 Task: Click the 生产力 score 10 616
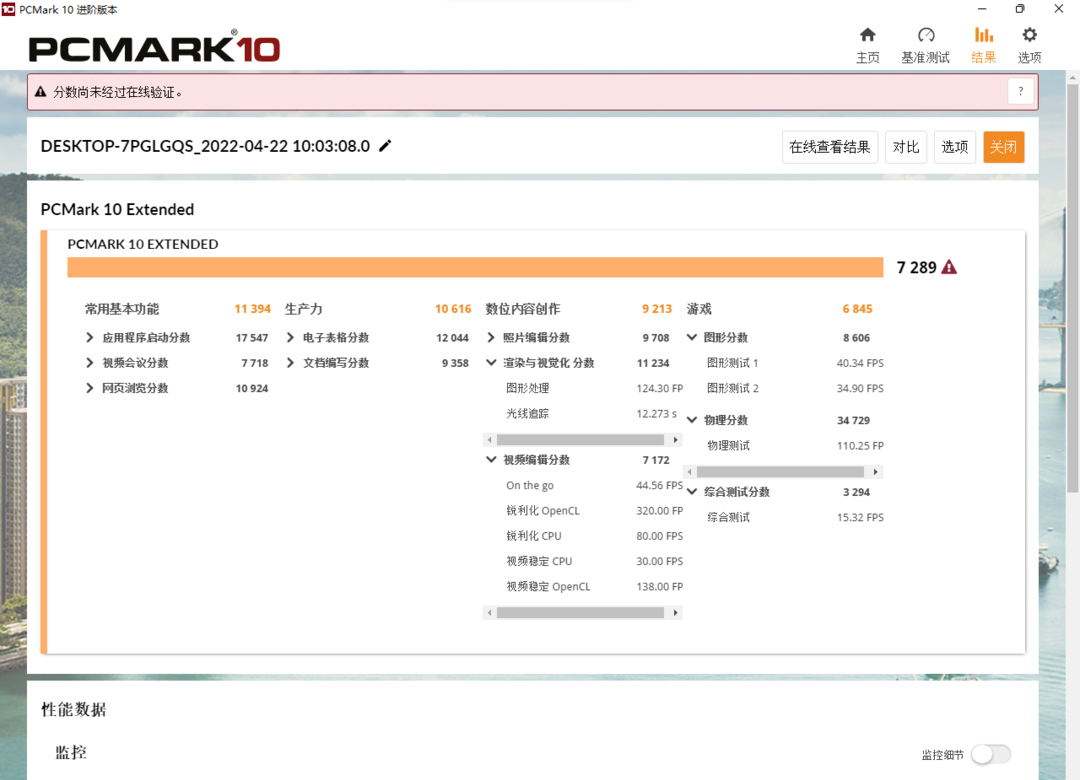coord(453,309)
